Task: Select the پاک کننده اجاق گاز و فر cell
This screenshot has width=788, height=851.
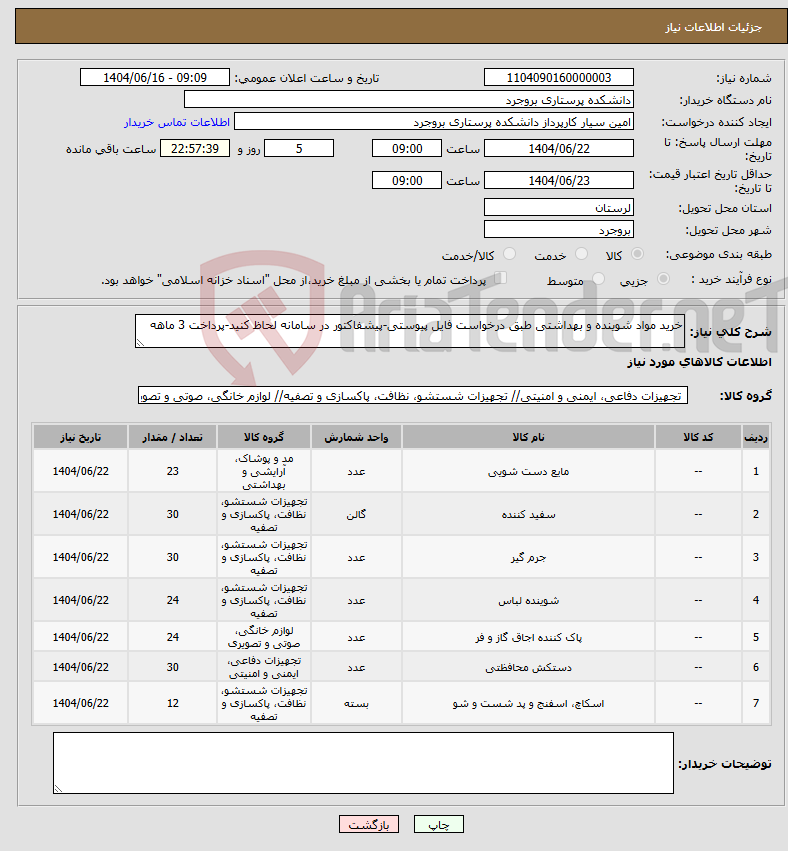Action: point(528,637)
